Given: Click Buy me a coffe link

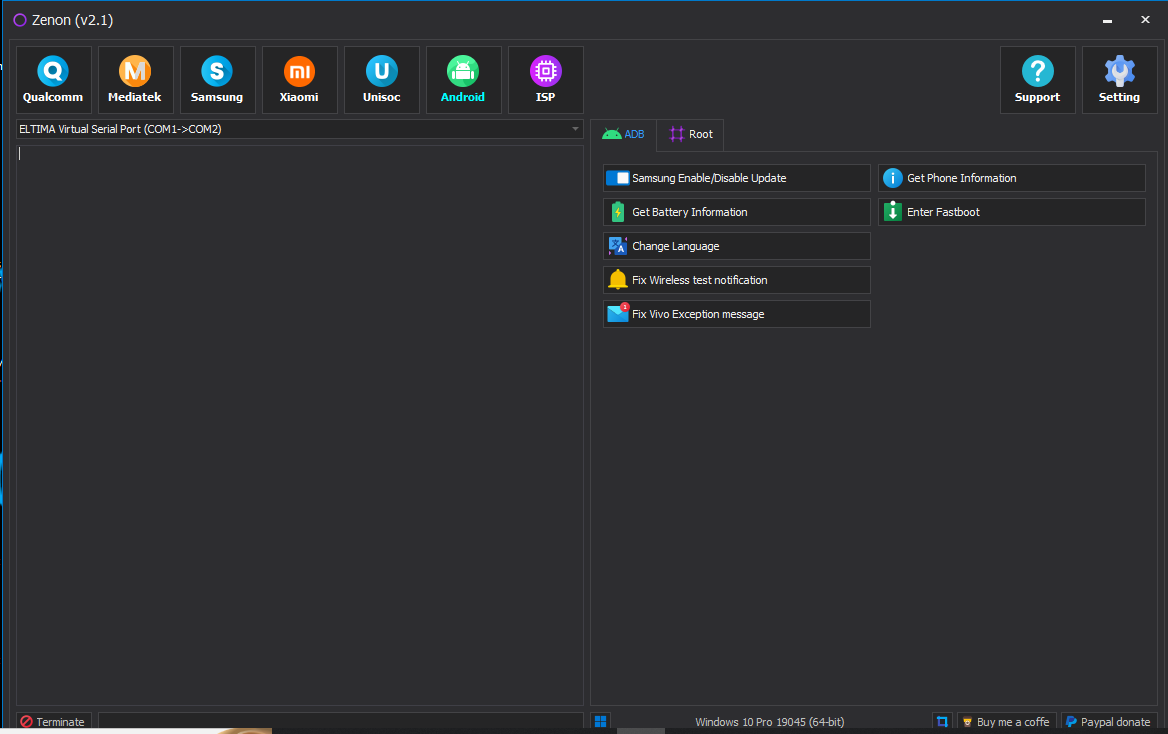Looking at the screenshot, I should pyautogui.click(x=1006, y=721).
